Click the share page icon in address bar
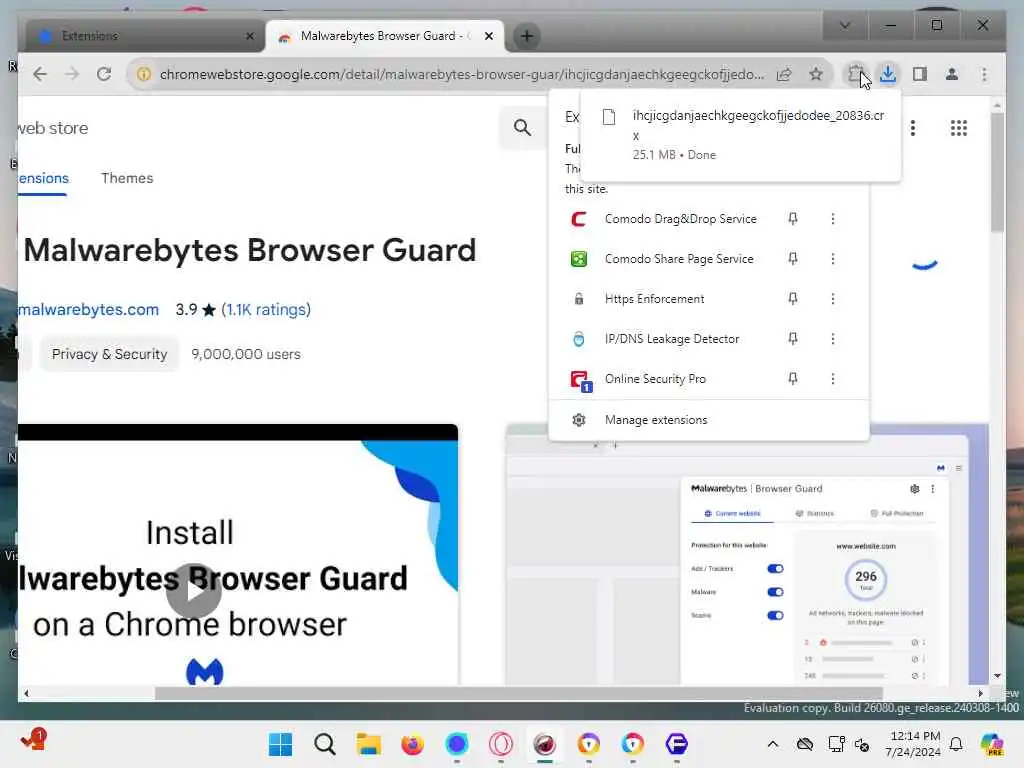 [784, 74]
